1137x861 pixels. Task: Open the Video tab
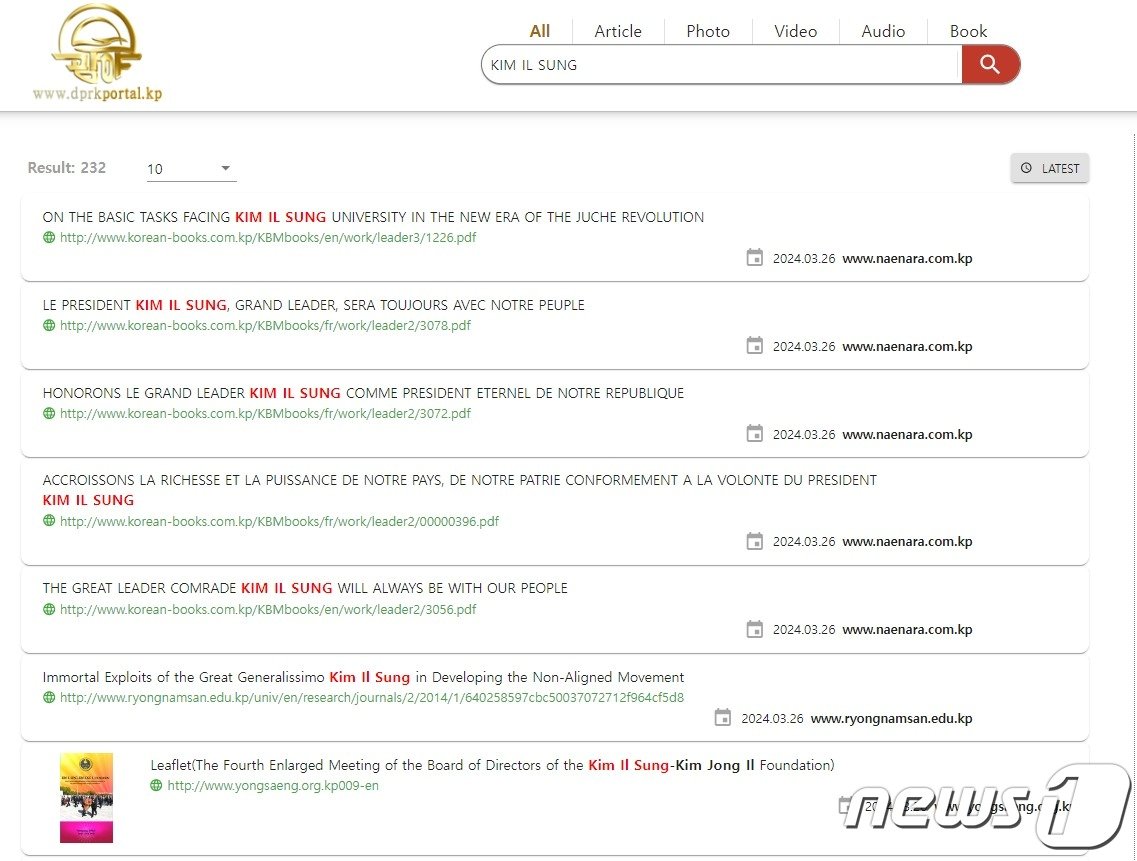(x=795, y=31)
